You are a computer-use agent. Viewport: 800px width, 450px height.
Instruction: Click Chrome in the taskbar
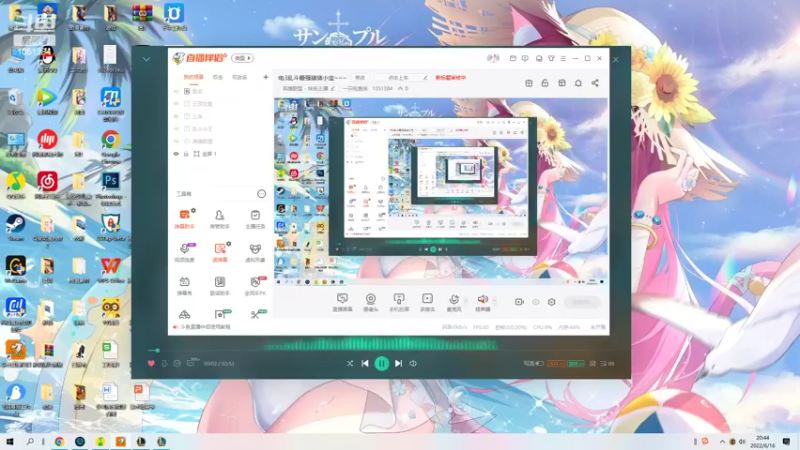[59, 441]
